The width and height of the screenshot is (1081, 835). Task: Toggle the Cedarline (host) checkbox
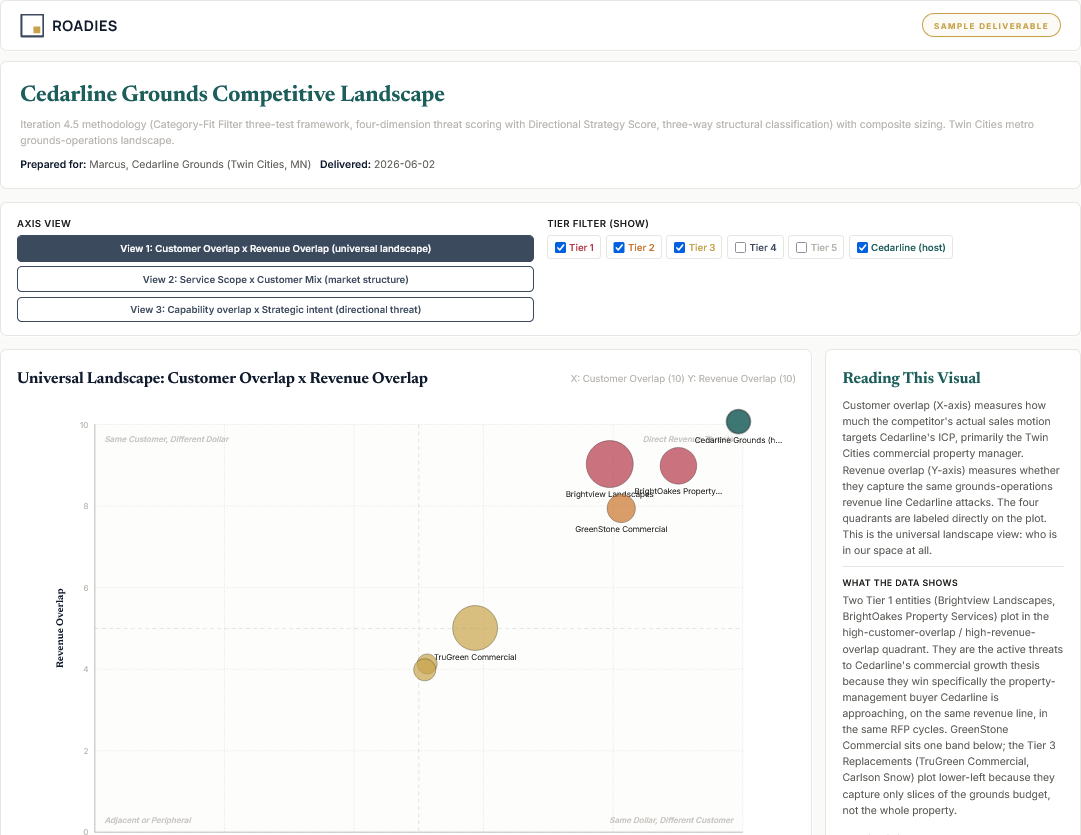click(862, 248)
